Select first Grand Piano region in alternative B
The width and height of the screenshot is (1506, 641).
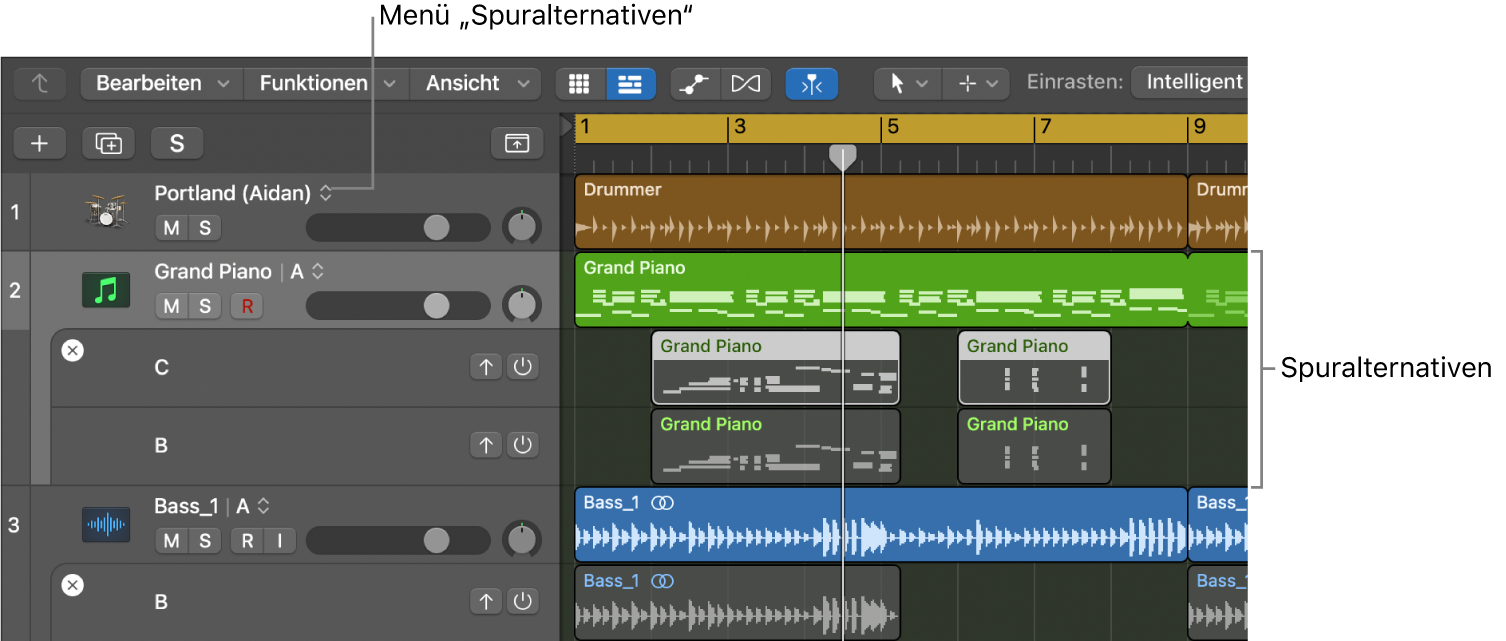point(776,446)
